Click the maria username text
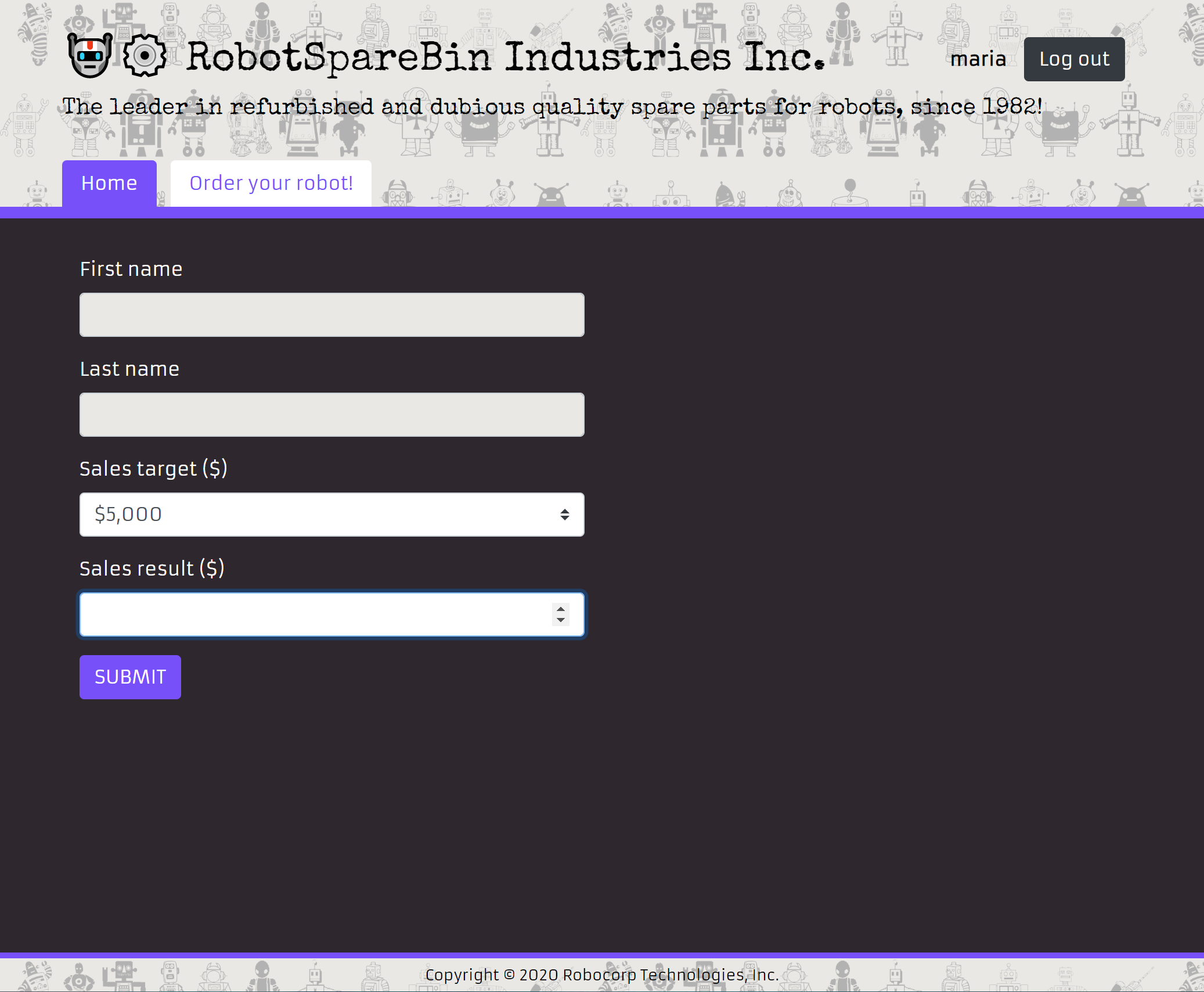Viewport: 1204px width, 992px height. pyautogui.click(x=978, y=59)
